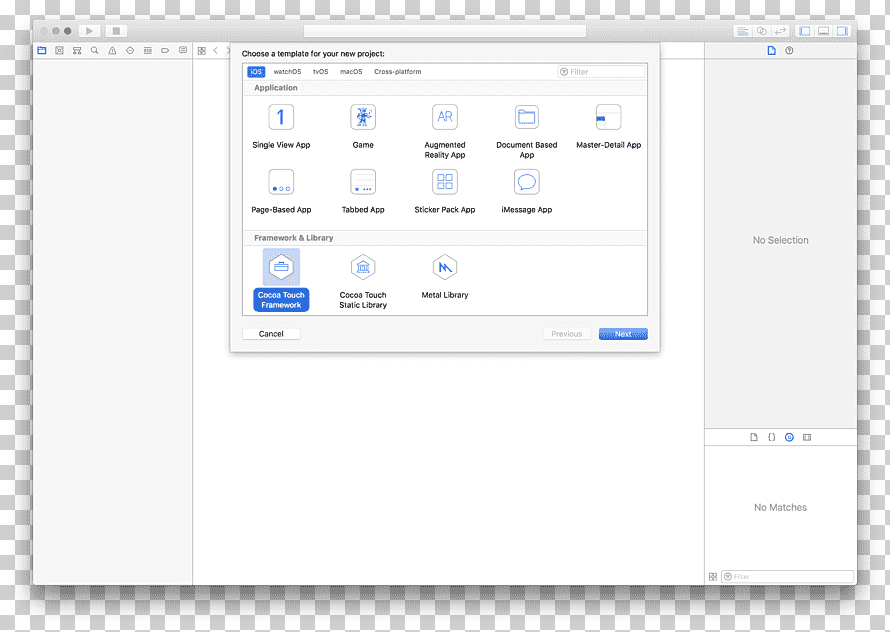Screen dimensions: 890x632
Task: Show the Object library
Action: pos(789,437)
